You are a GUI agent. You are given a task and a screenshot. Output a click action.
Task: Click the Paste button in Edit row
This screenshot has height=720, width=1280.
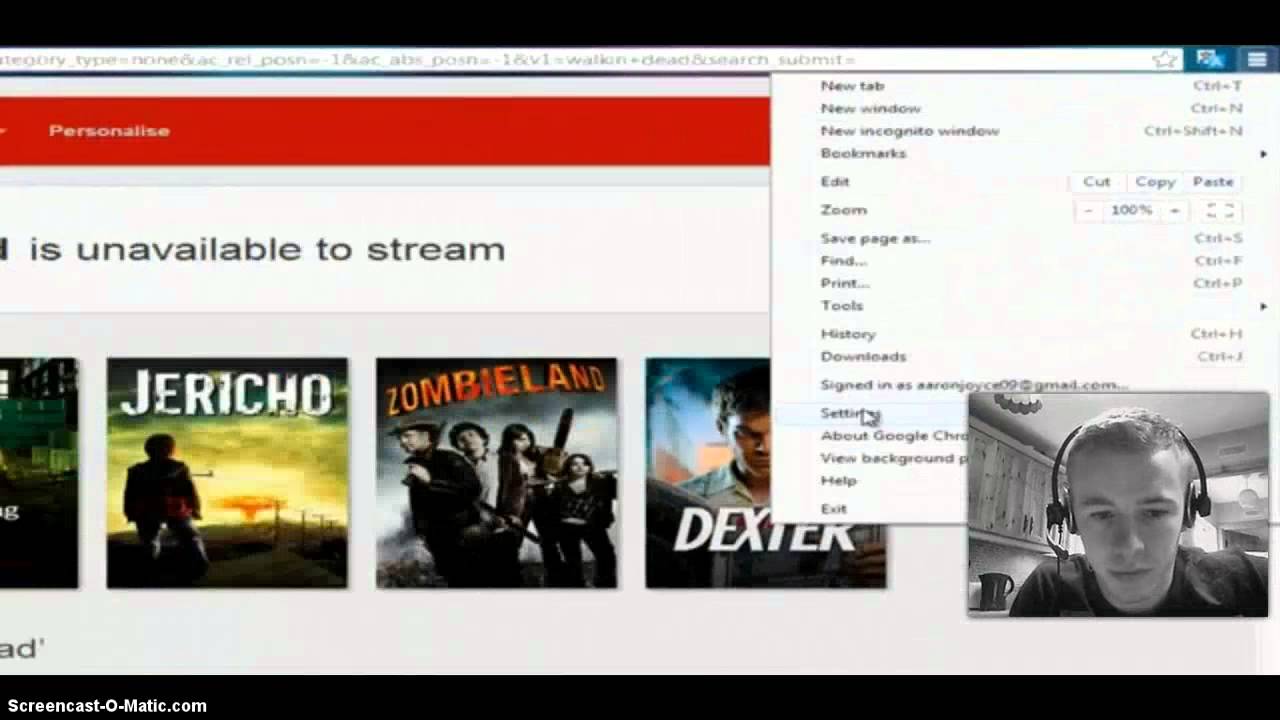[x=1213, y=182]
